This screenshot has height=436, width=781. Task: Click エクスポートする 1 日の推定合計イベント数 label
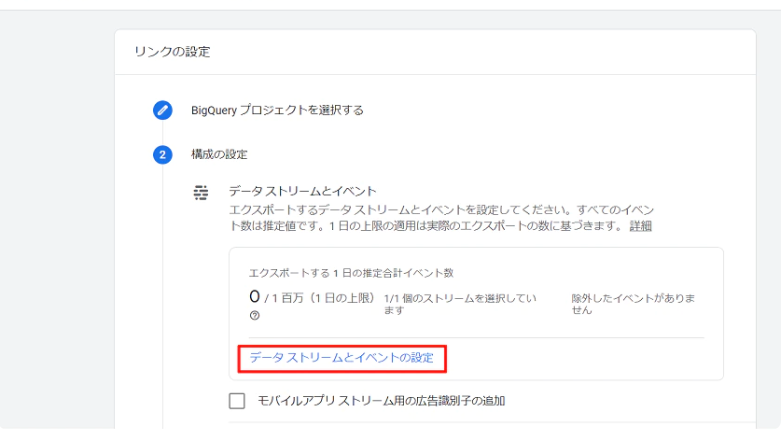pyautogui.click(x=352, y=273)
